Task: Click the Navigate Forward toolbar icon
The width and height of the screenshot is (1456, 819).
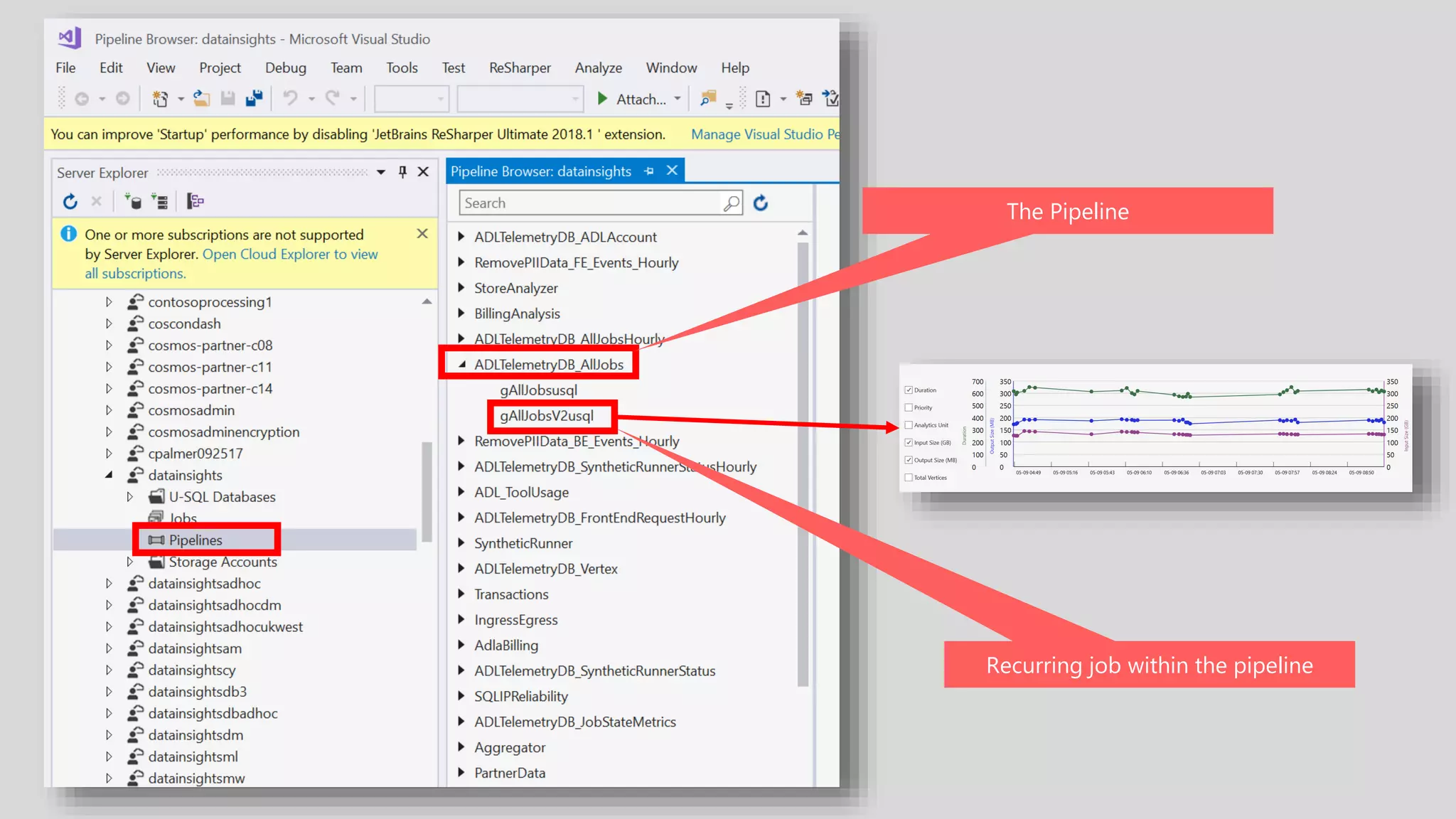Action: (123, 99)
